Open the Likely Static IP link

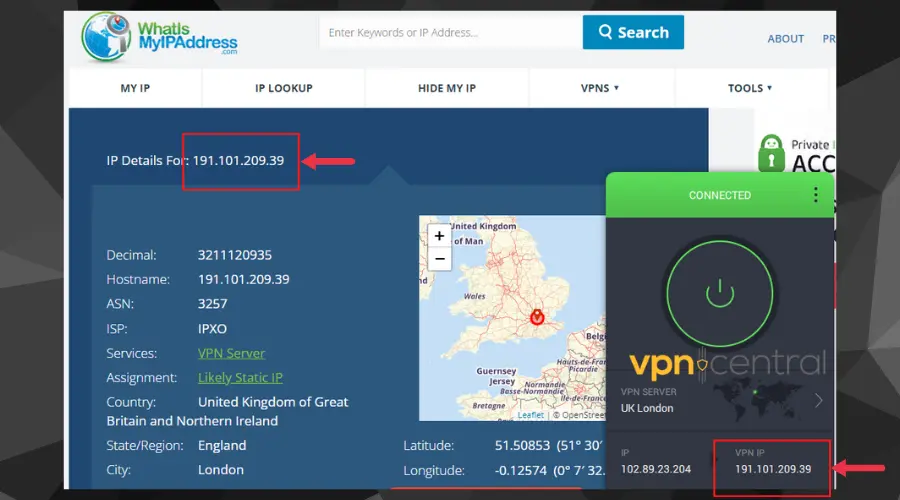tap(240, 377)
